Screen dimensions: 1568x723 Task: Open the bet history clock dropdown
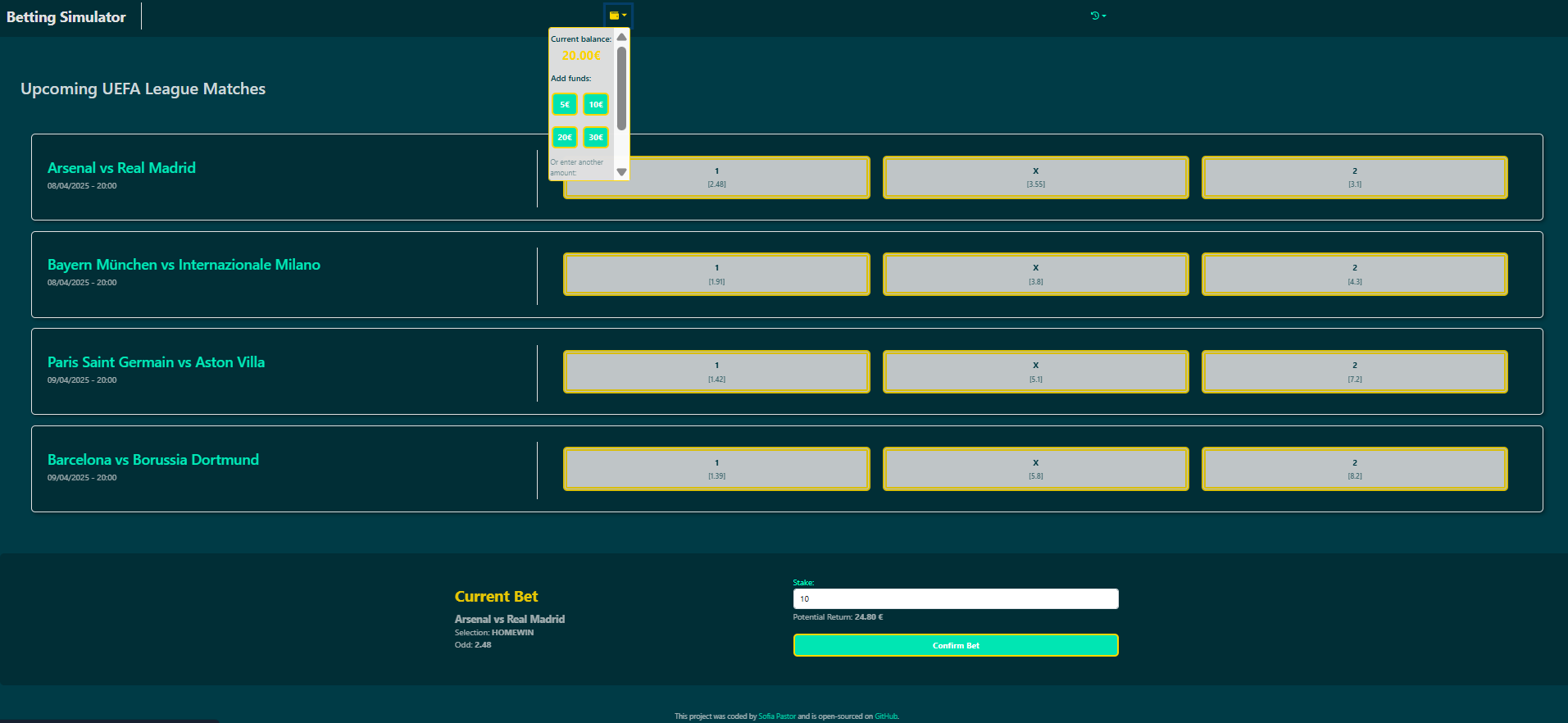tap(1098, 16)
